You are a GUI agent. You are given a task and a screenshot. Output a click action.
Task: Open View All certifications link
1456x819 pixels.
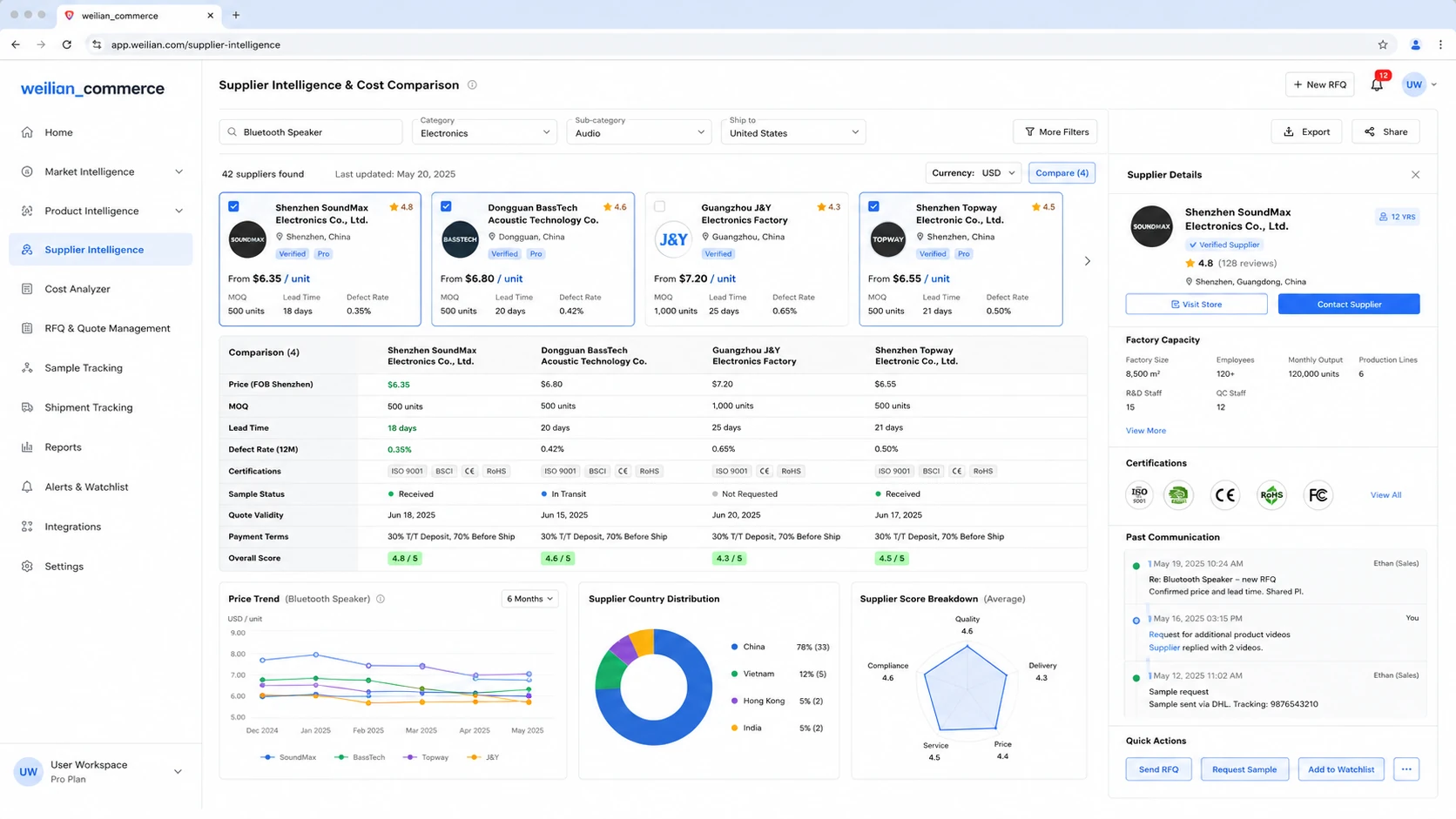point(1385,495)
